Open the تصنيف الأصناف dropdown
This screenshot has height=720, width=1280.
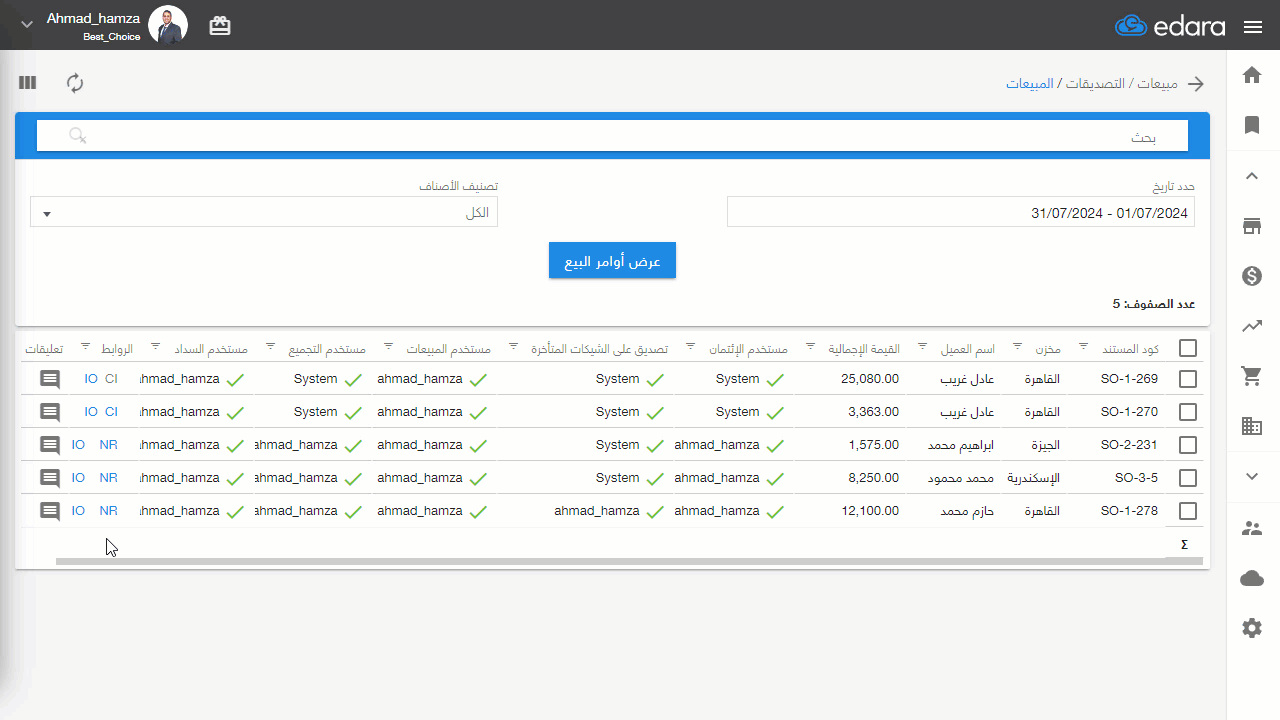264,212
